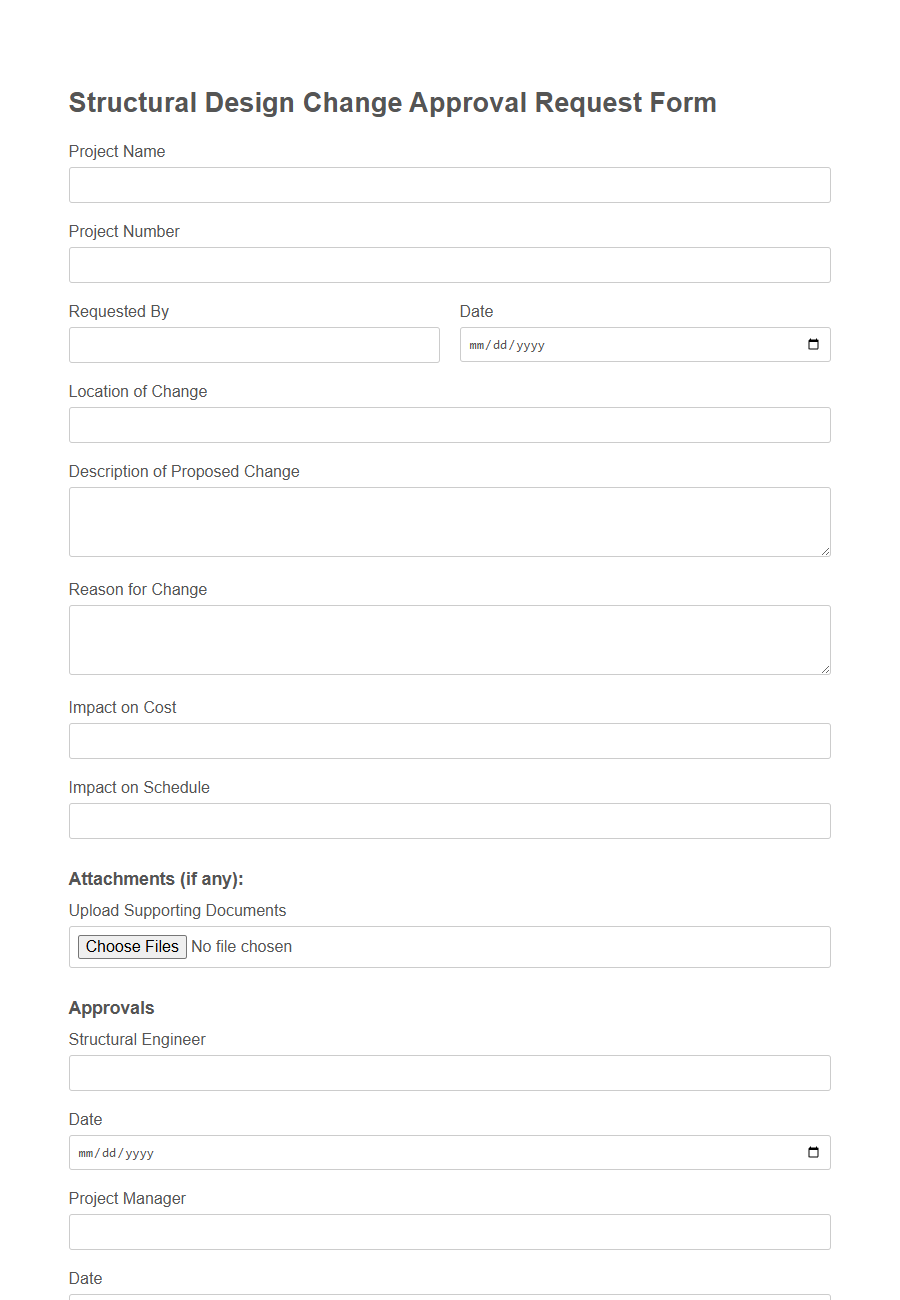This screenshot has height=1300, width=900.
Task: Click the Impact on Cost field
Action: pos(448,741)
